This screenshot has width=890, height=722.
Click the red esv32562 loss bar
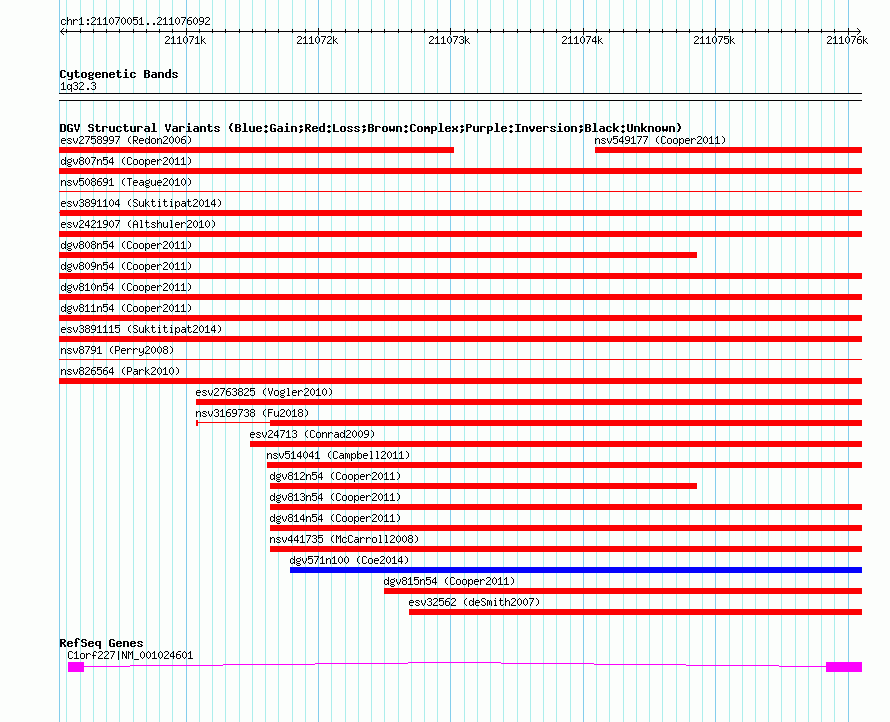click(x=635, y=612)
